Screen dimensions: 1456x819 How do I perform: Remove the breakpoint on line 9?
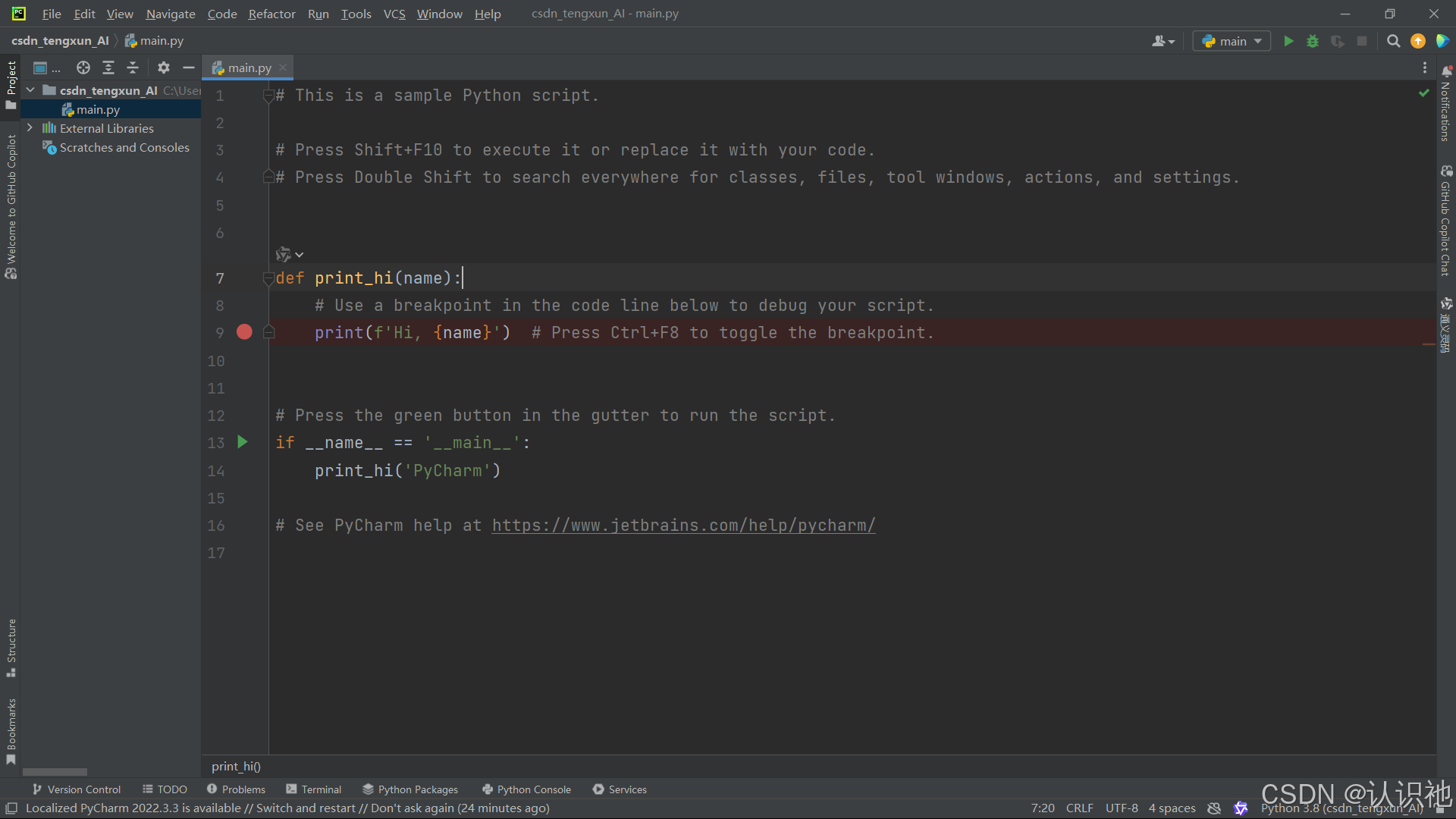244,332
